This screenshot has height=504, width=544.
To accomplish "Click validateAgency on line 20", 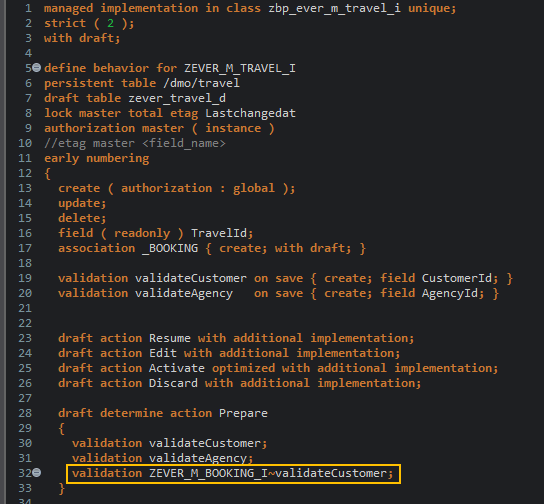I will click(184, 293).
